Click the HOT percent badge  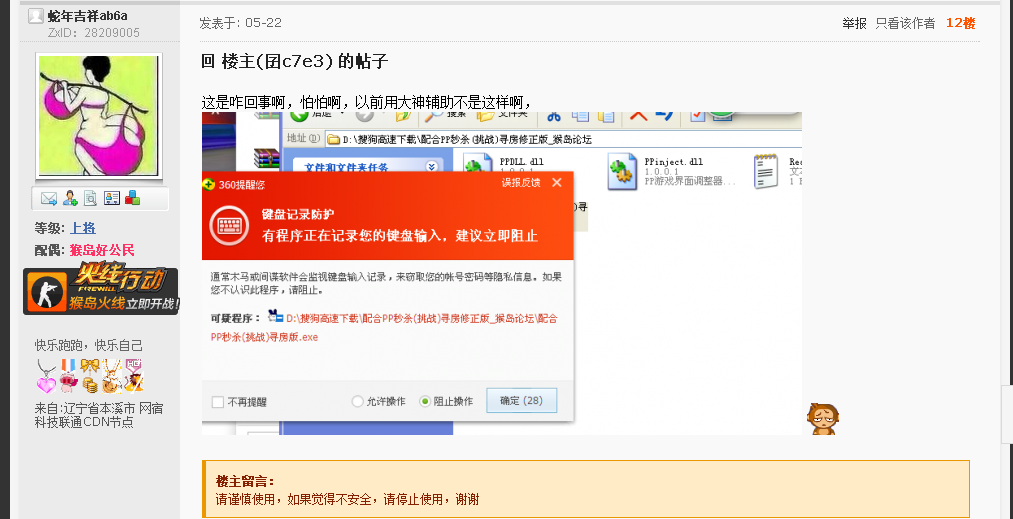tap(134, 377)
